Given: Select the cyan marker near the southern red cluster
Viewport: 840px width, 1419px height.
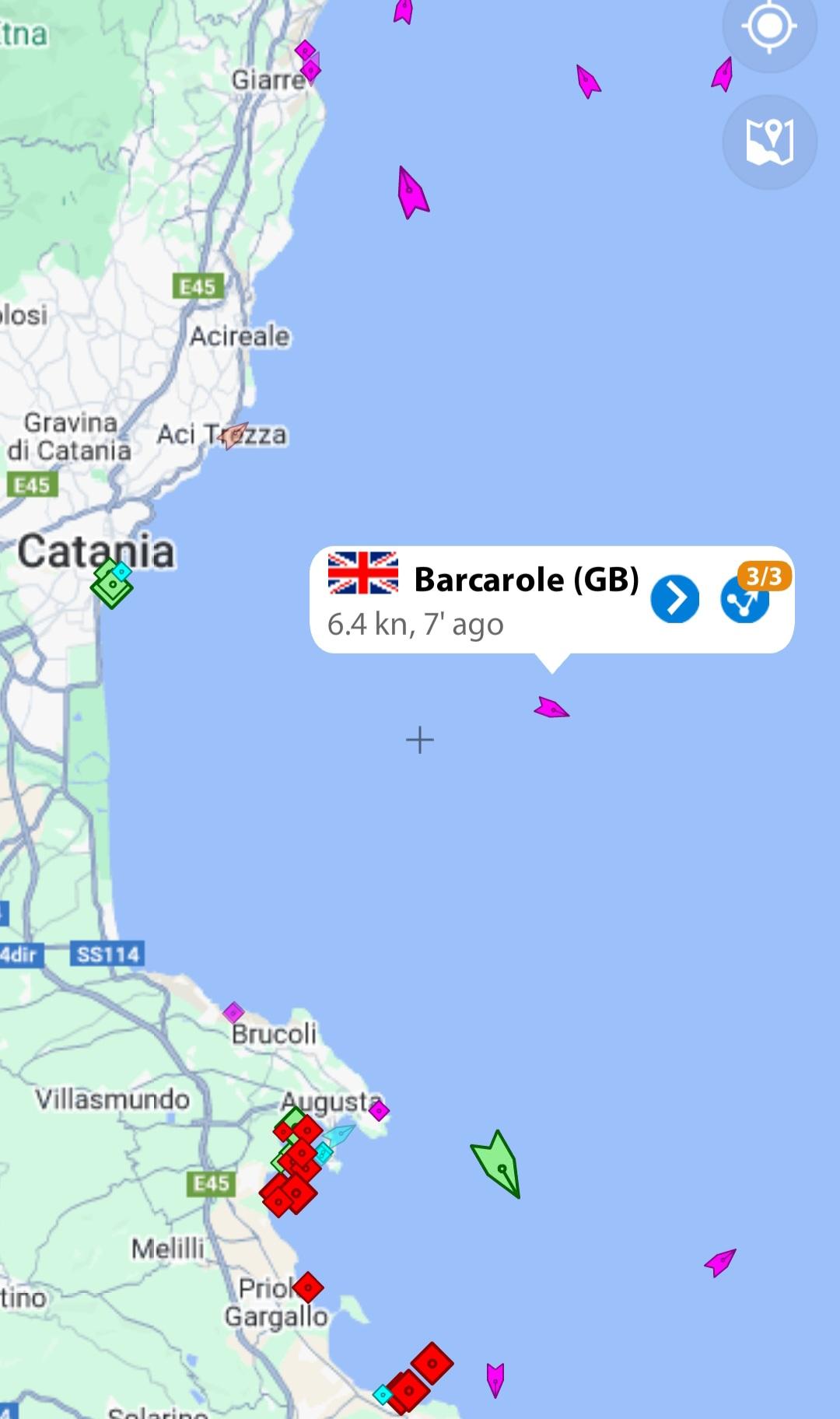Looking at the screenshot, I should [383, 1394].
